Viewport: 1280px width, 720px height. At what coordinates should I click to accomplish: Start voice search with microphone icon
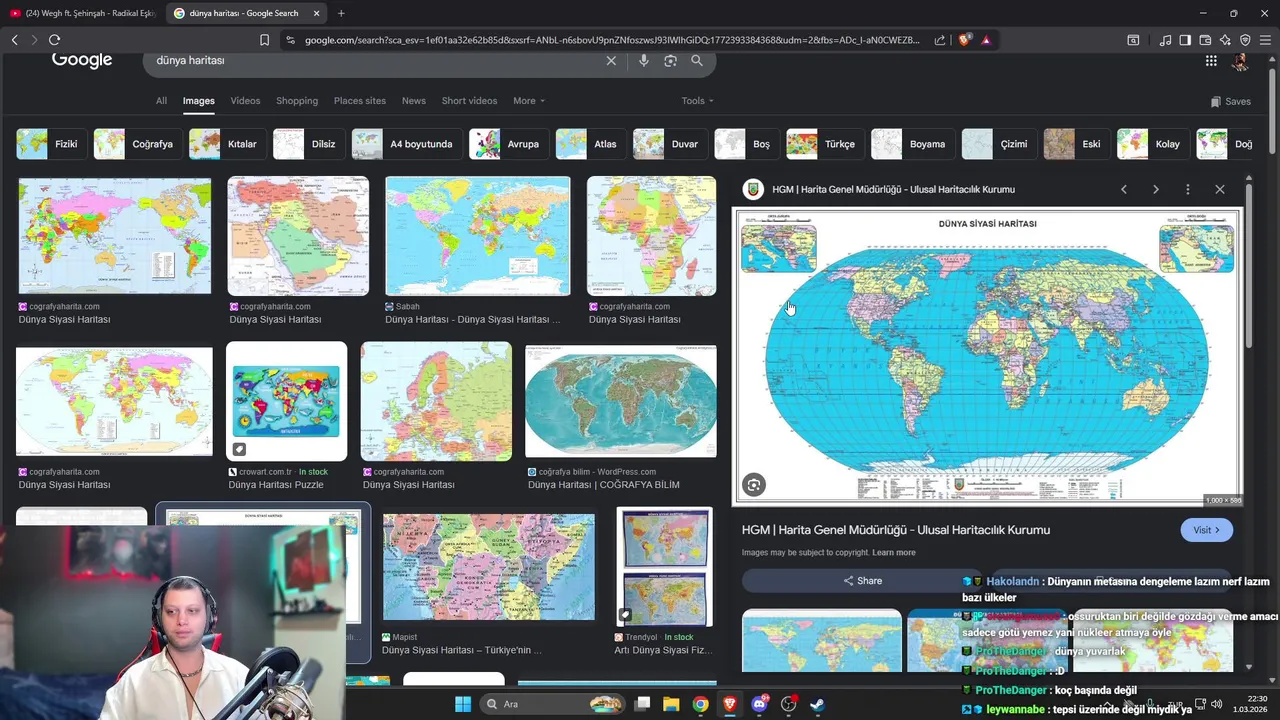[643, 61]
